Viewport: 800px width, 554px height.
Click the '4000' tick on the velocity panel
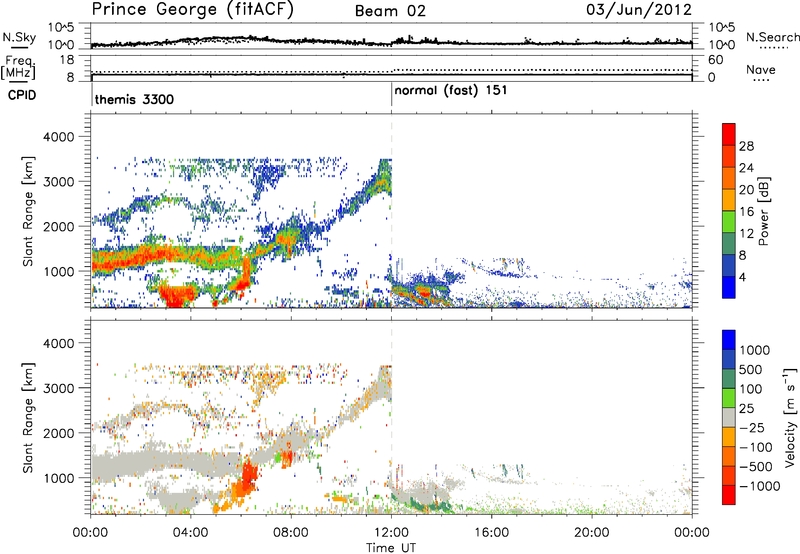click(x=59, y=343)
